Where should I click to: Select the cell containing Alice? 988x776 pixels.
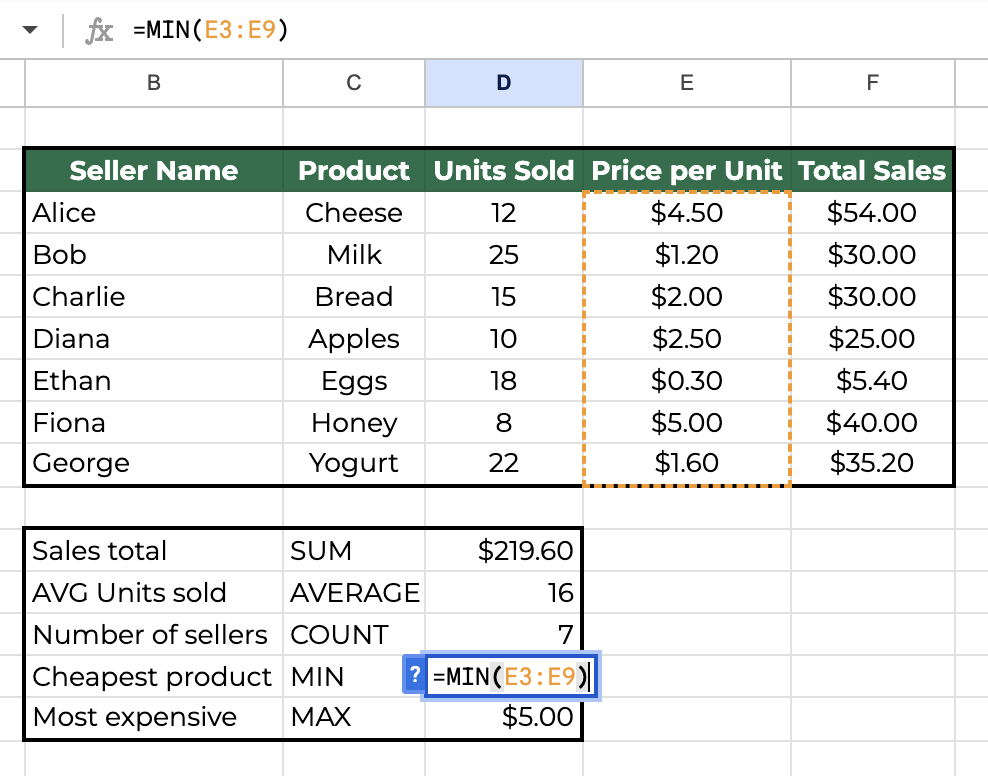(x=153, y=213)
